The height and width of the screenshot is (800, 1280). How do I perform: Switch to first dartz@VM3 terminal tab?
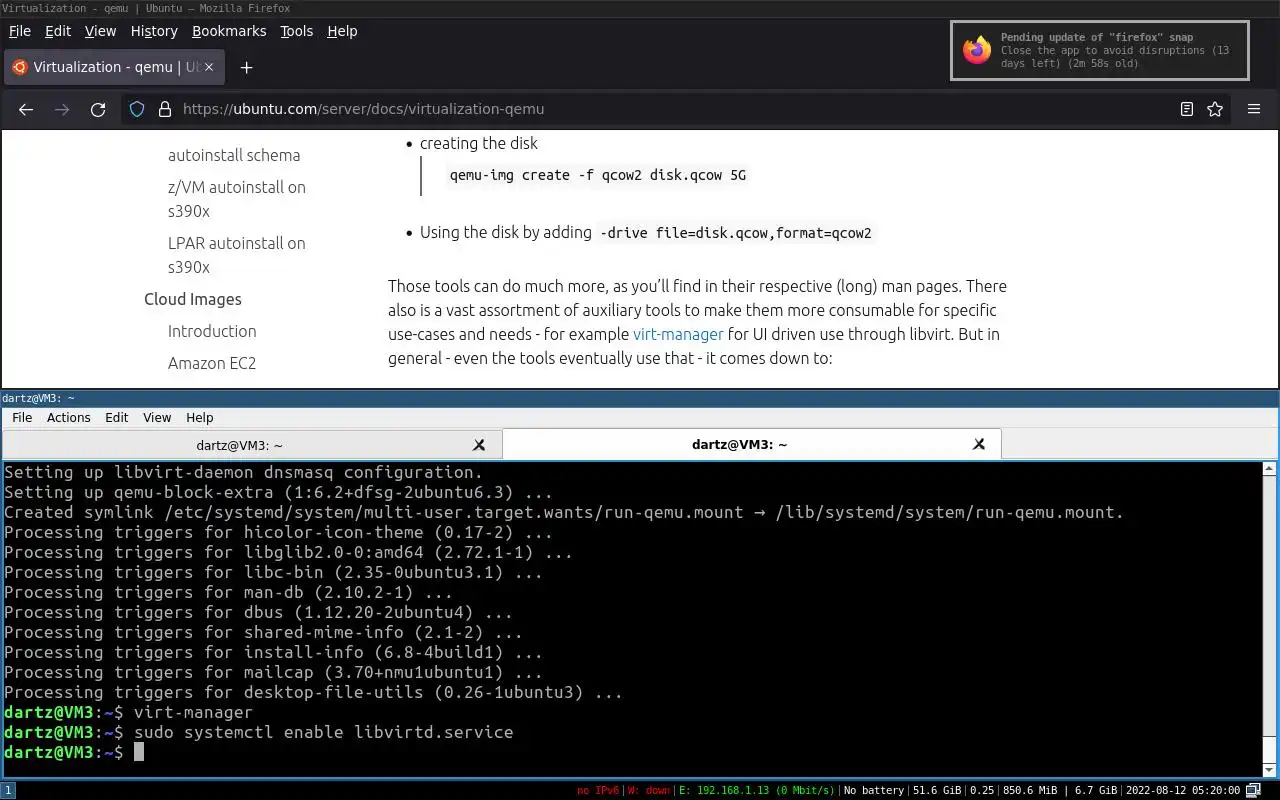250,445
